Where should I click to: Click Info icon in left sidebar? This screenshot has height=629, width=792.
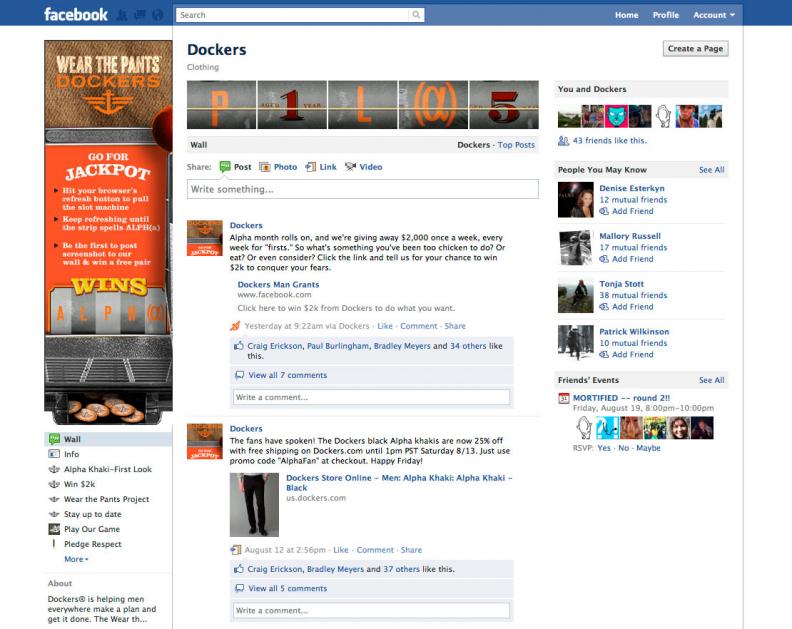click(54, 454)
